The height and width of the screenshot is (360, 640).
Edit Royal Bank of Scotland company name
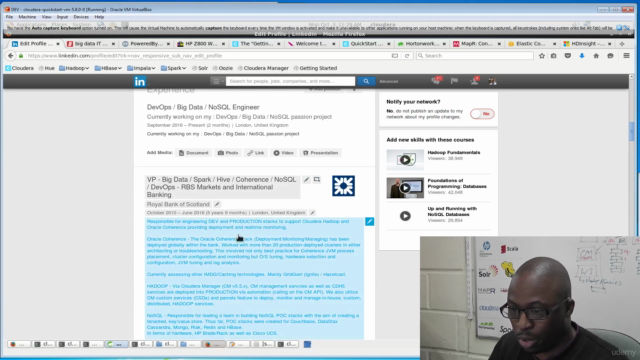[x=217, y=204]
